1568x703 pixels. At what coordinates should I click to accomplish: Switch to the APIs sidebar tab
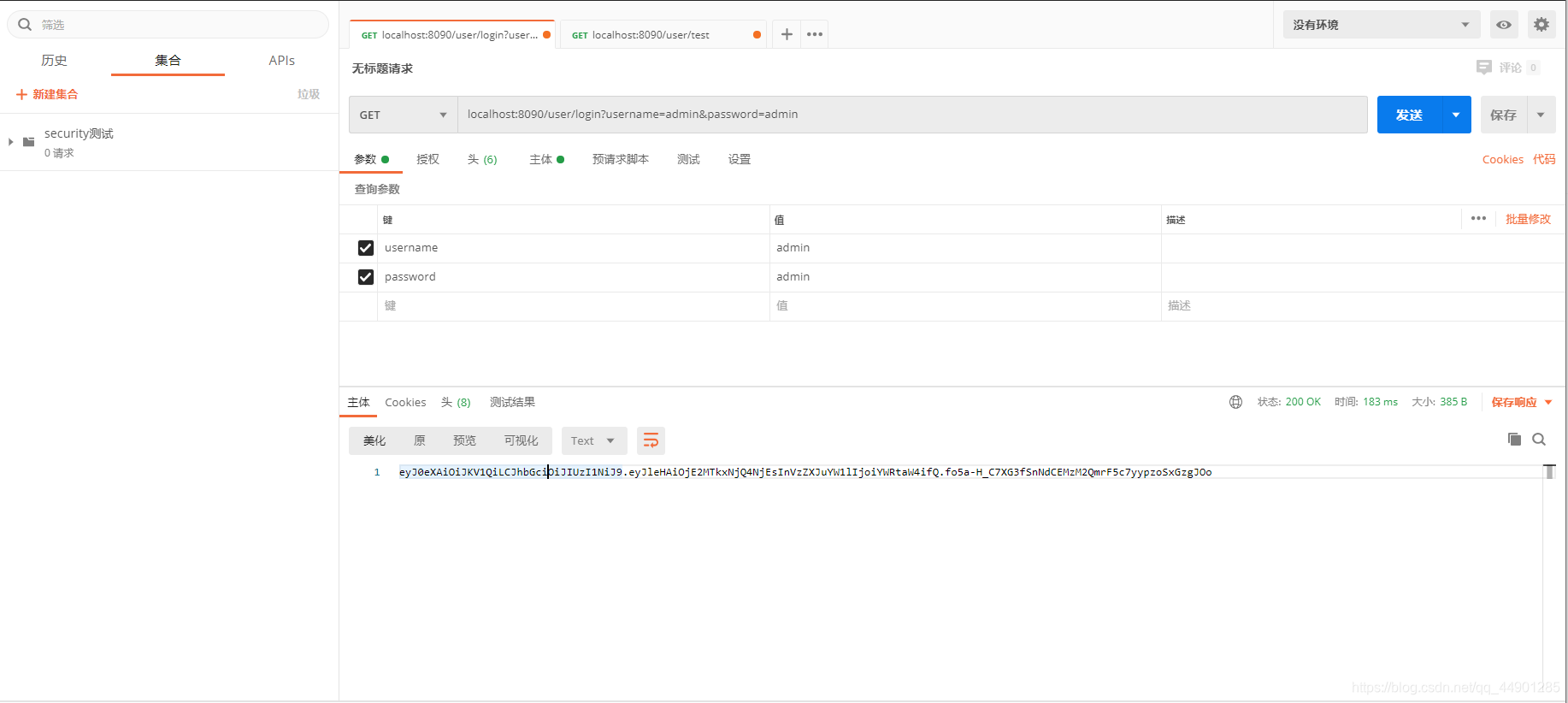281,61
